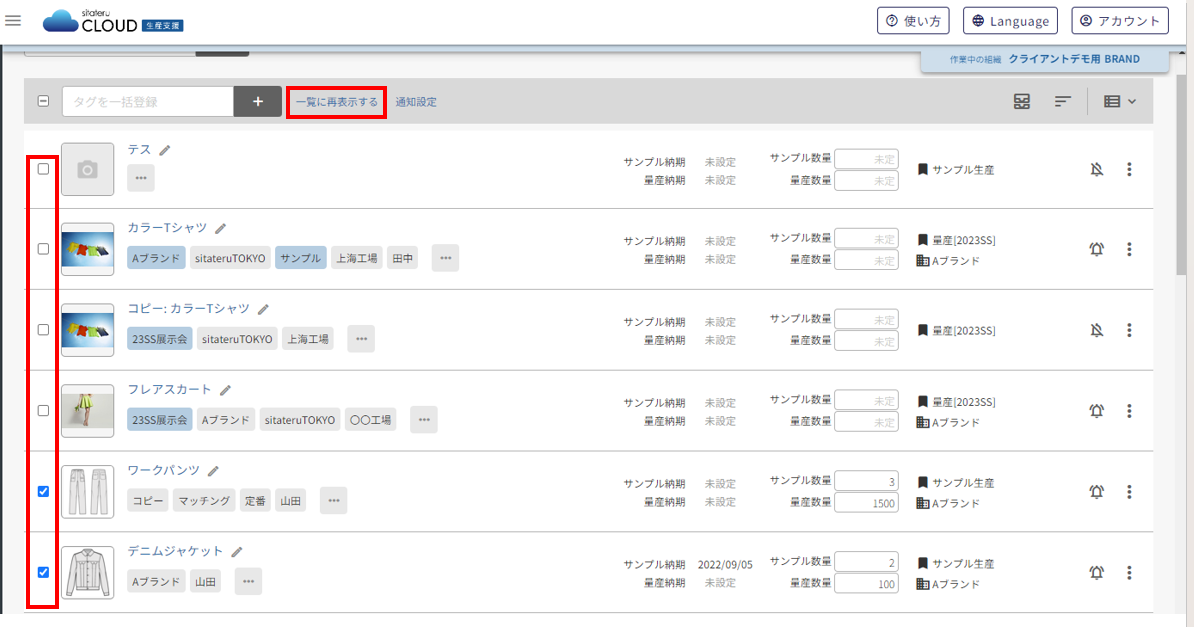Open ワークパンツ row kebab menu
The image size is (1194, 627).
click(1129, 491)
